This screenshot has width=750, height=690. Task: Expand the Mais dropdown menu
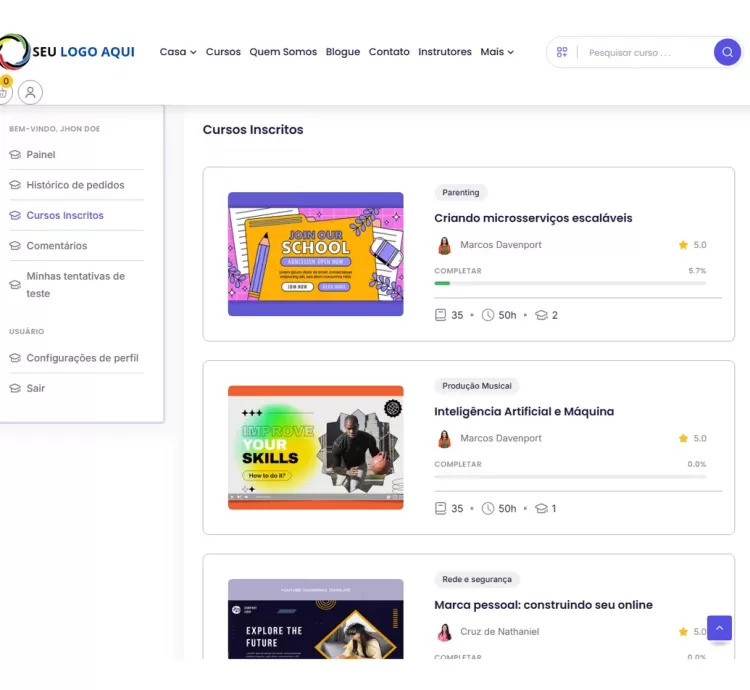tap(497, 52)
